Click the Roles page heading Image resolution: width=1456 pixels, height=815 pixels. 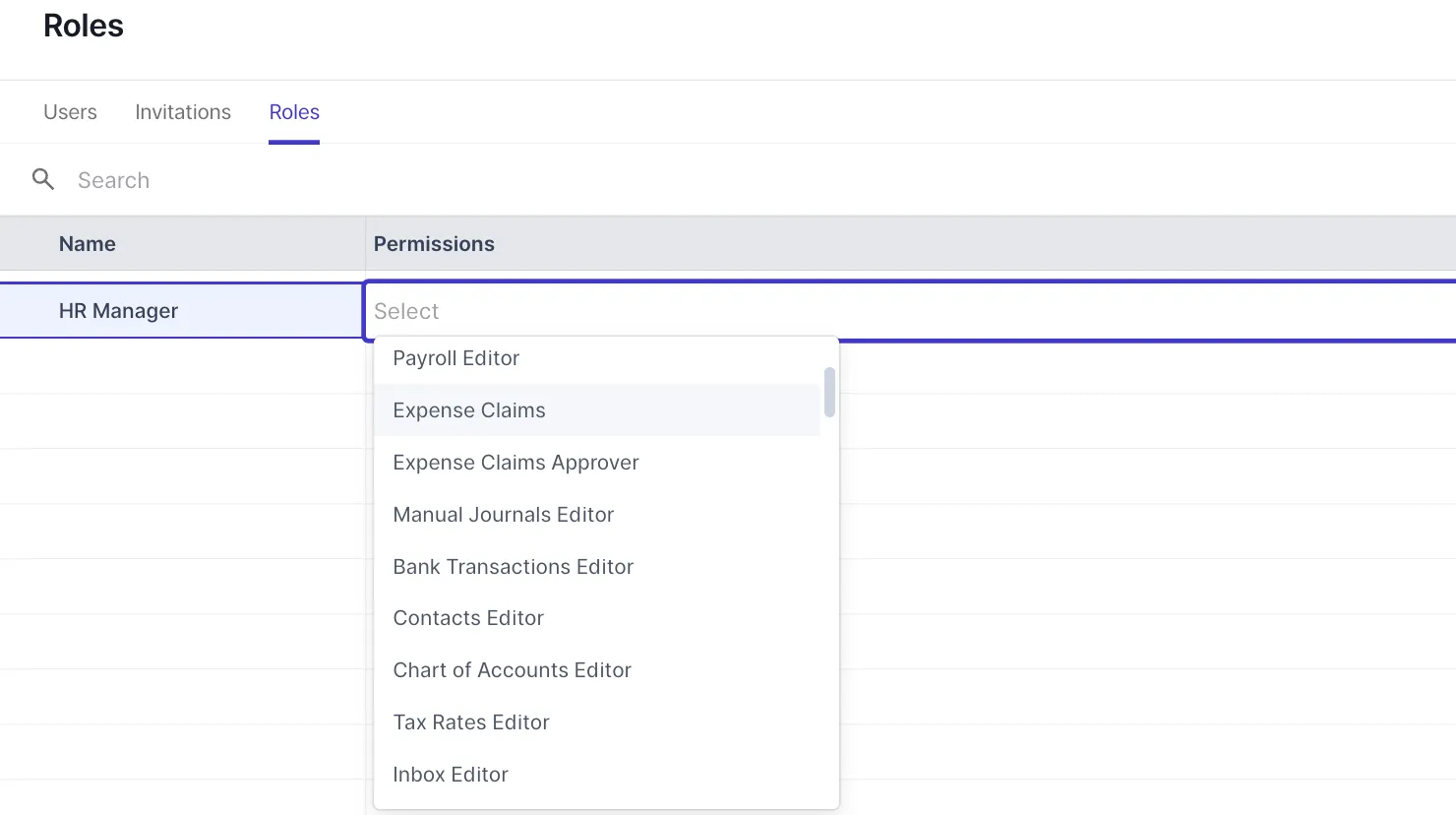click(83, 26)
